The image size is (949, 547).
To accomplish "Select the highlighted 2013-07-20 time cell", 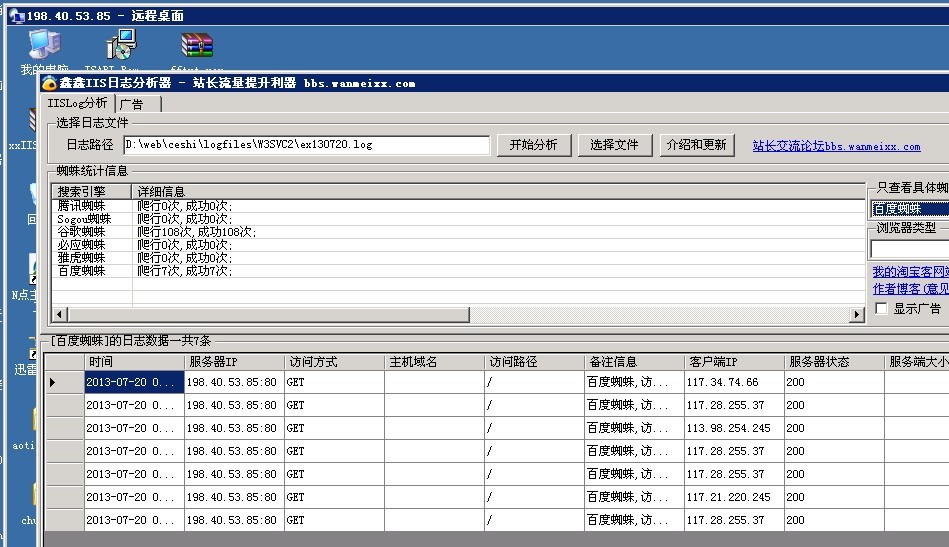I will click(134, 382).
